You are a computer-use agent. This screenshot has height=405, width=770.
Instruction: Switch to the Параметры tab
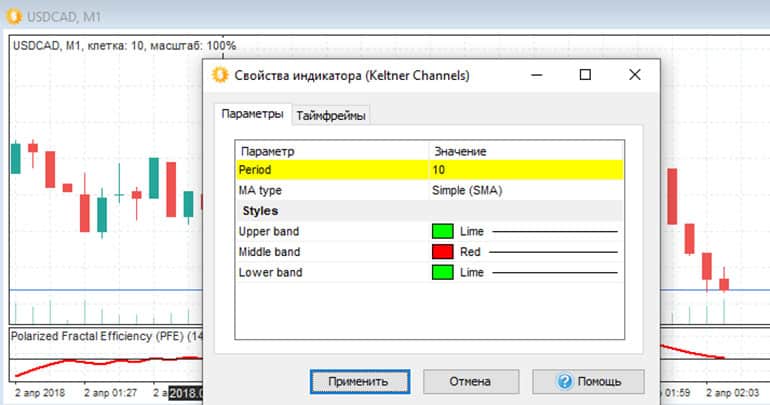(x=252, y=114)
